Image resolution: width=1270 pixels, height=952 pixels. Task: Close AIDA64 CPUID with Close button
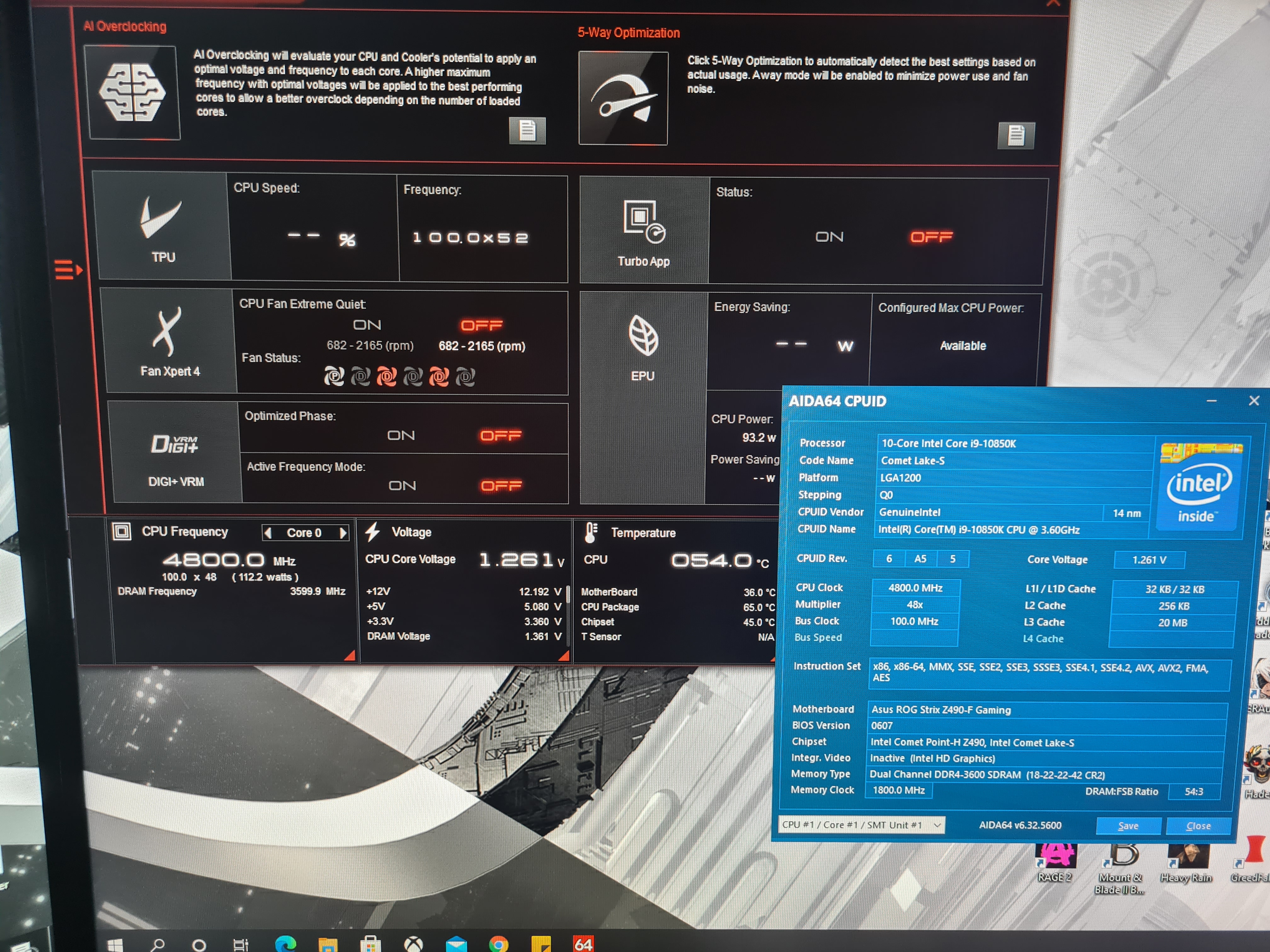[1198, 826]
